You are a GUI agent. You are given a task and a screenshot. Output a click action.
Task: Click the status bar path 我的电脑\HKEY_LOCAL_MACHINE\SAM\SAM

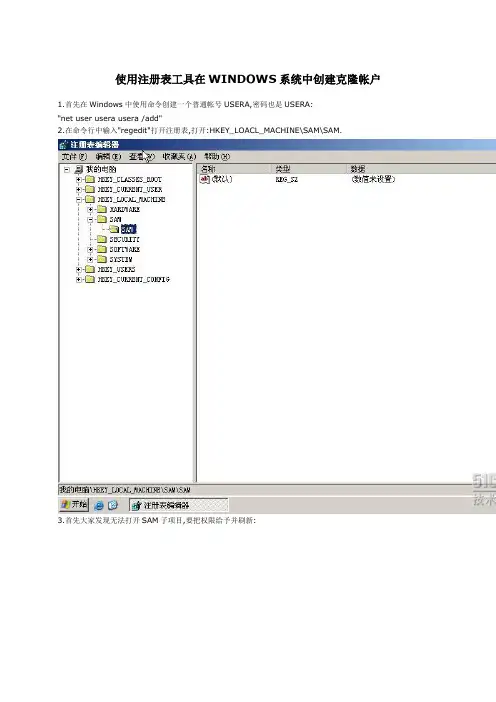coord(125,490)
